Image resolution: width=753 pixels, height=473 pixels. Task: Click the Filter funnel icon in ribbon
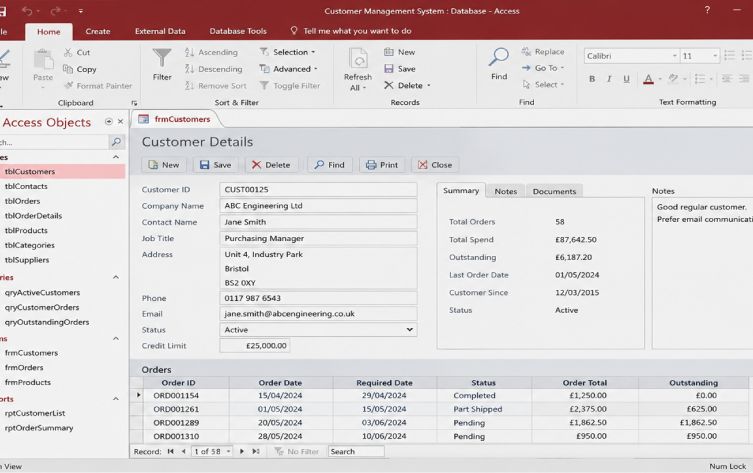point(162,58)
